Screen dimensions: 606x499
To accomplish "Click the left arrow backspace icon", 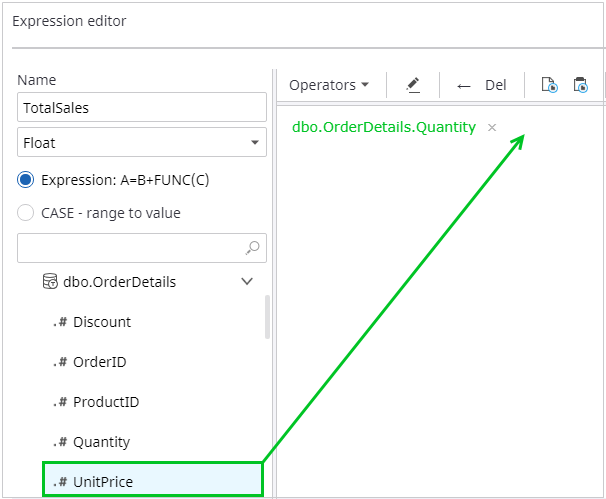I will (x=463, y=86).
